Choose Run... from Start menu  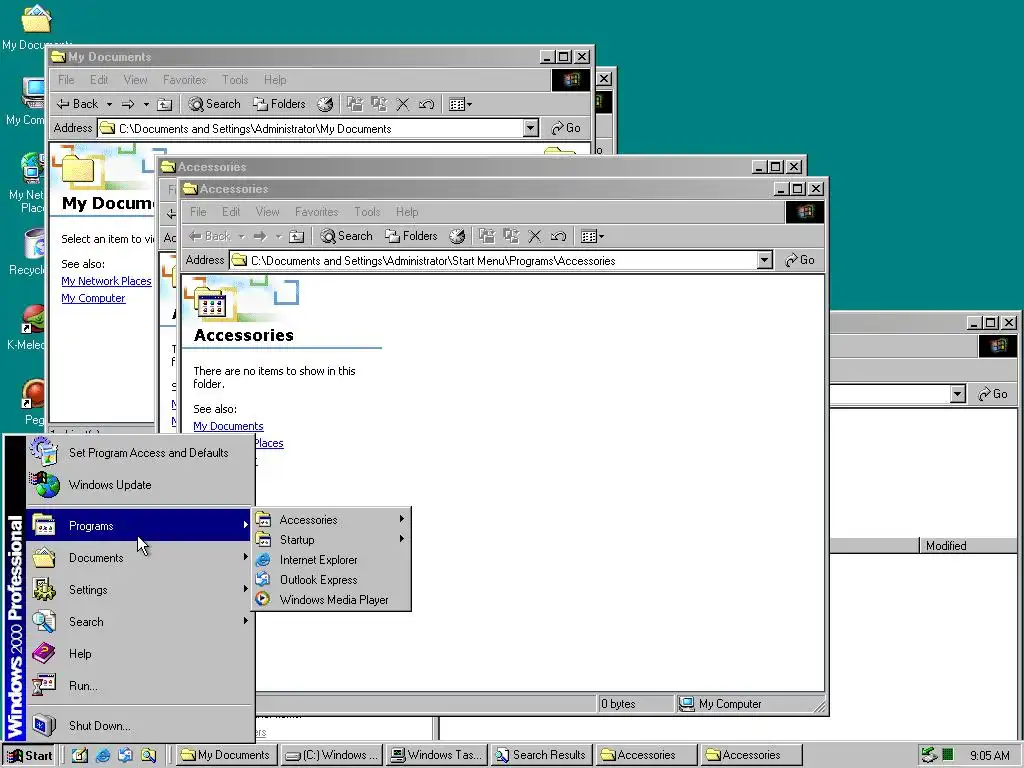point(139,686)
